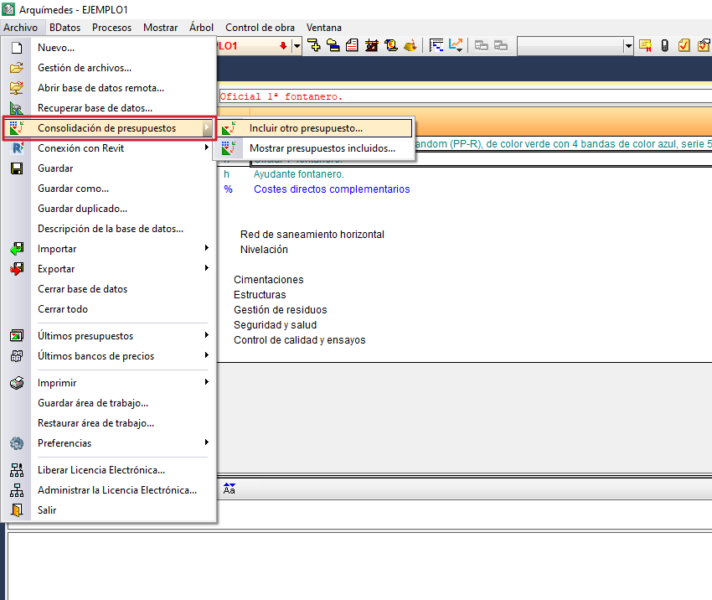Open the empty toolbar combo box dropdown
Image resolution: width=712 pixels, height=600 pixels.
(628, 45)
